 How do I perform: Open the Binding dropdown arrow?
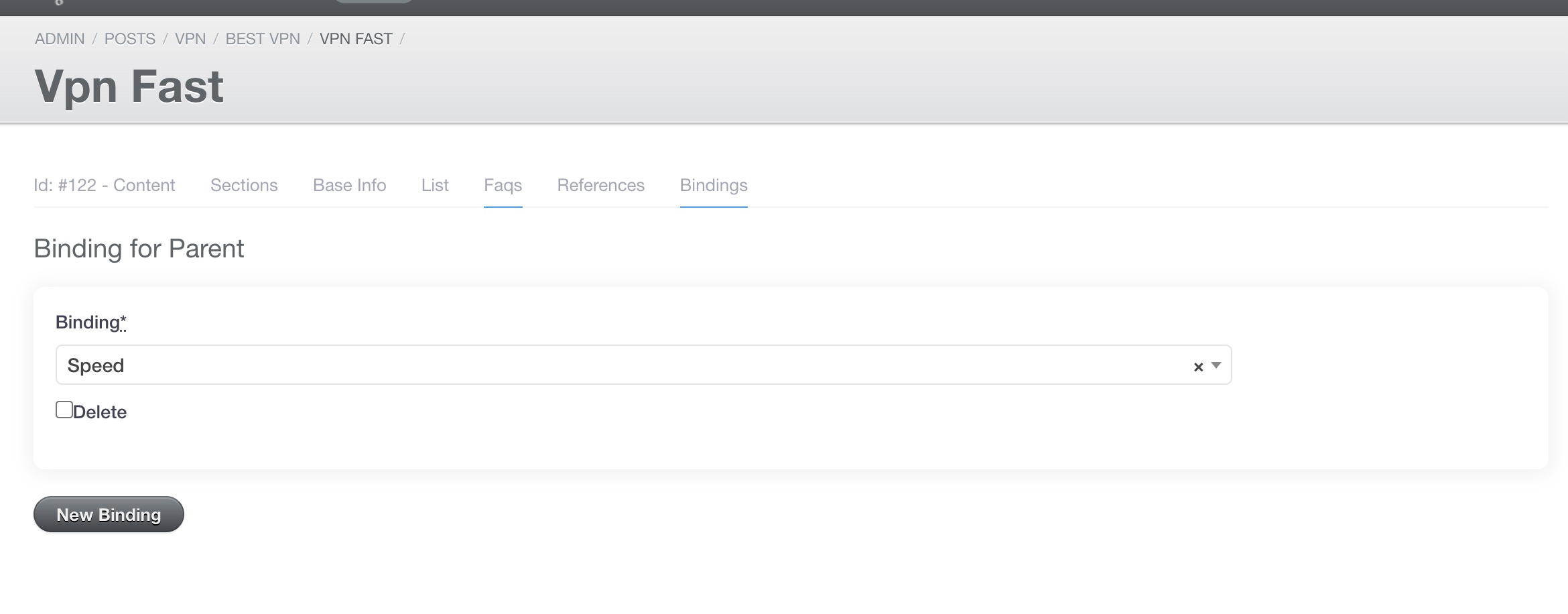[1216, 365]
